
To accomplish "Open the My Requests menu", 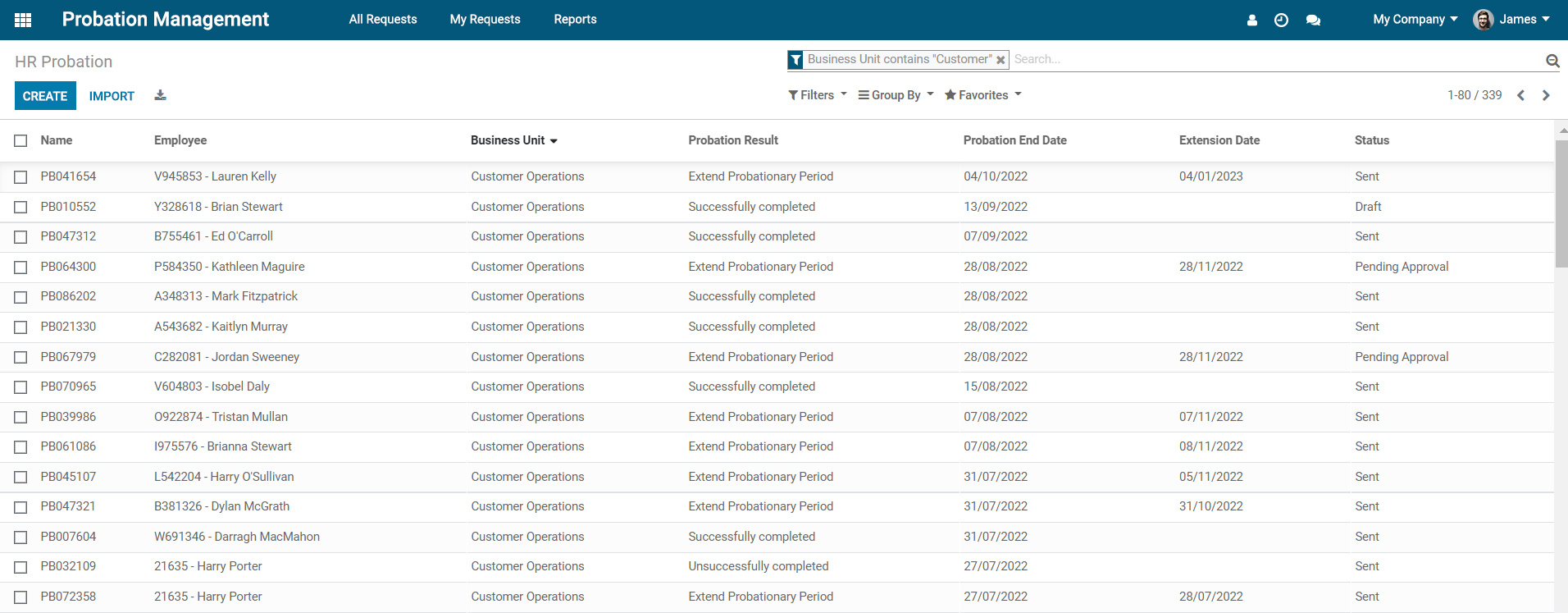I will click(x=485, y=20).
